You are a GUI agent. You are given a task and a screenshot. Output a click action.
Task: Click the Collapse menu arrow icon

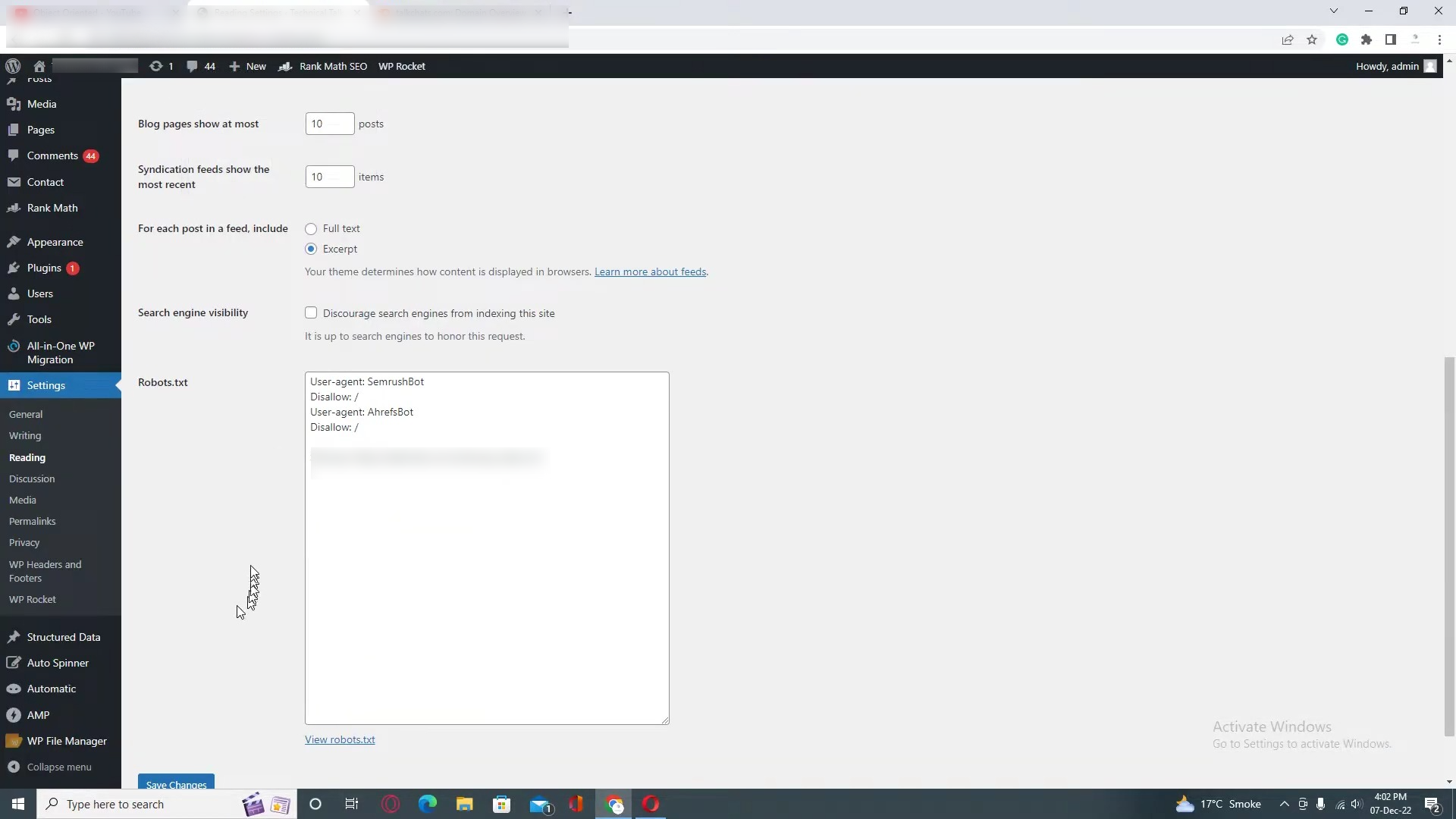13,767
